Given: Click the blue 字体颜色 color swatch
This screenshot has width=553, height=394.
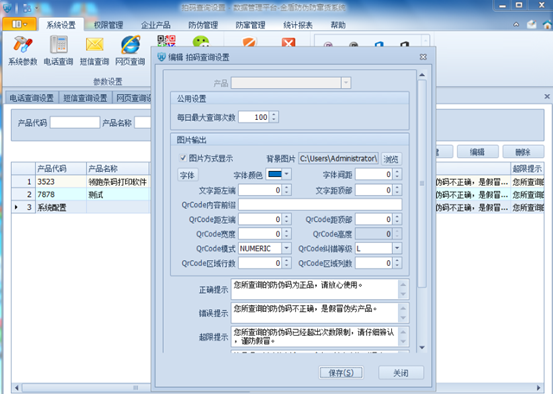Looking at the screenshot, I should (x=275, y=174).
